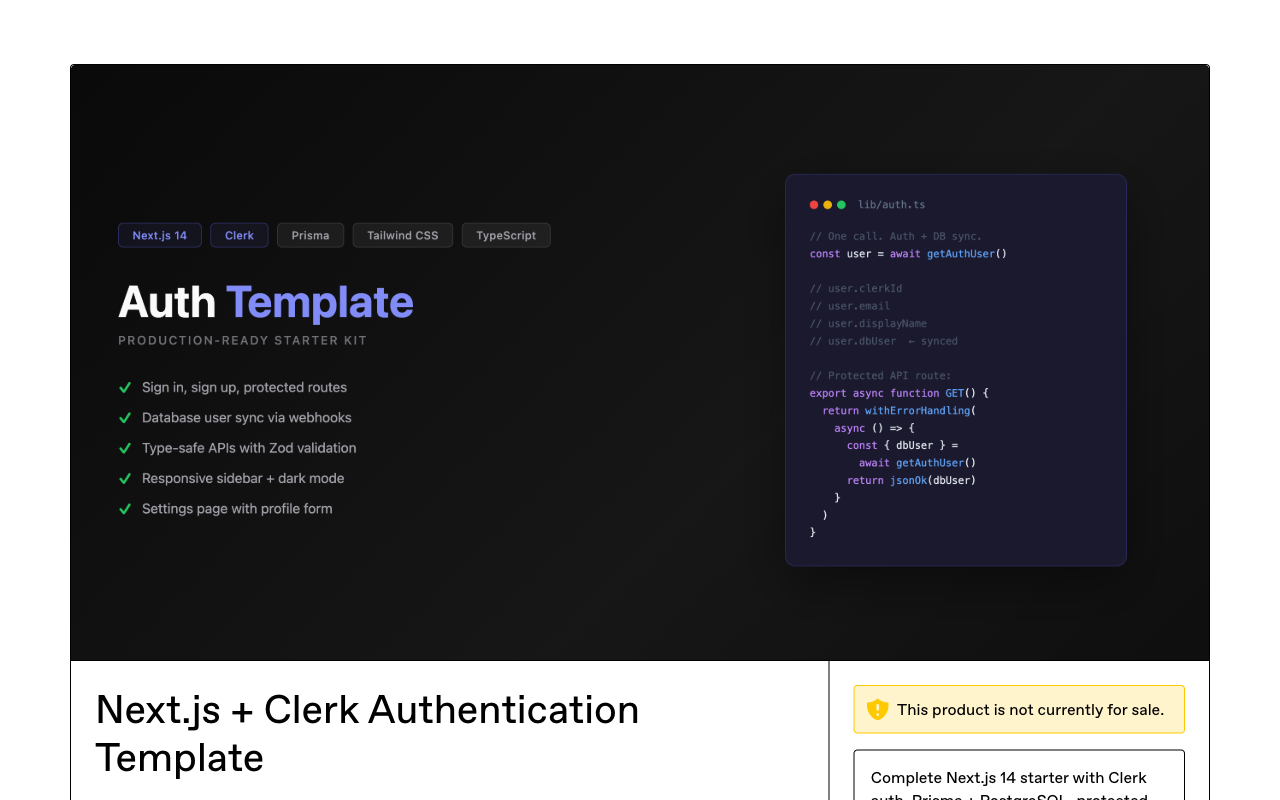1280x800 pixels.
Task: Click the green traffic light dot
Action: click(x=841, y=204)
